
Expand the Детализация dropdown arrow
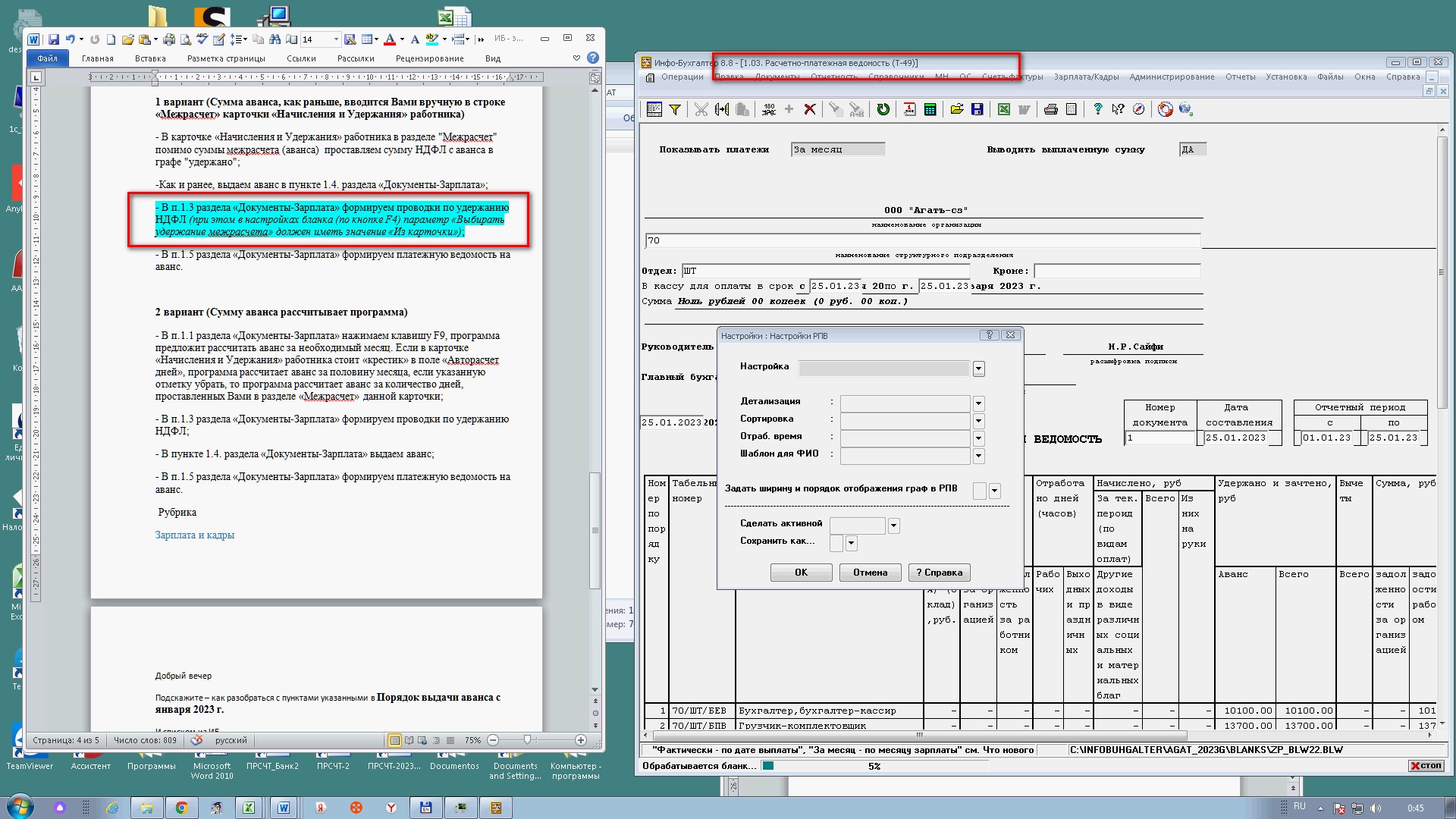tap(979, 403)
